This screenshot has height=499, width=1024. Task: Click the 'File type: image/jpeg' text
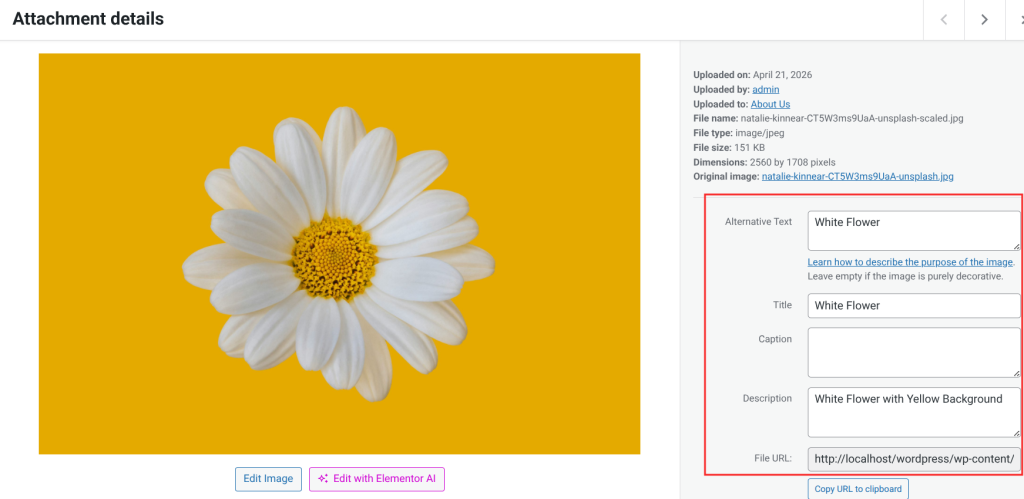pyautogui.click(x=739, y=133)
